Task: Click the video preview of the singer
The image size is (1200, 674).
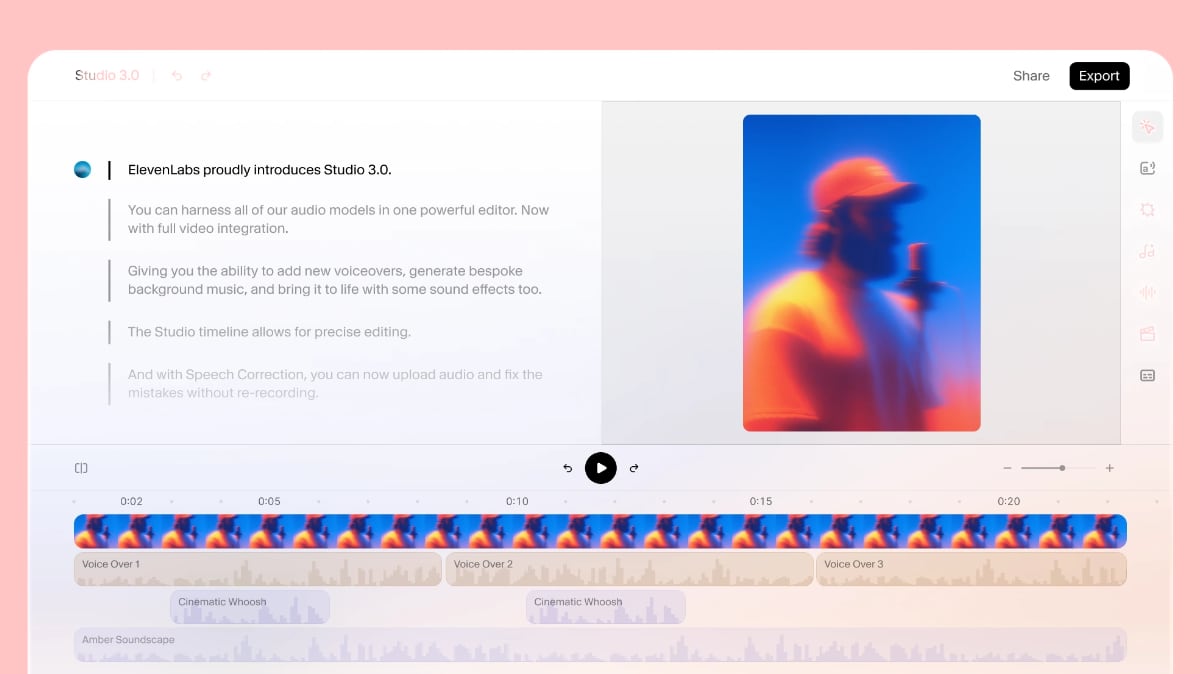Action: click(x=861, y=273)
